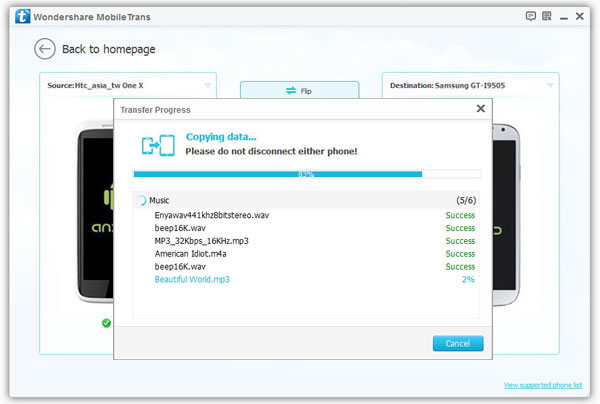Screen dimensions: 600x404
Task: Open the Destination device dropdown arrow
Action: (x=550, y=85)
